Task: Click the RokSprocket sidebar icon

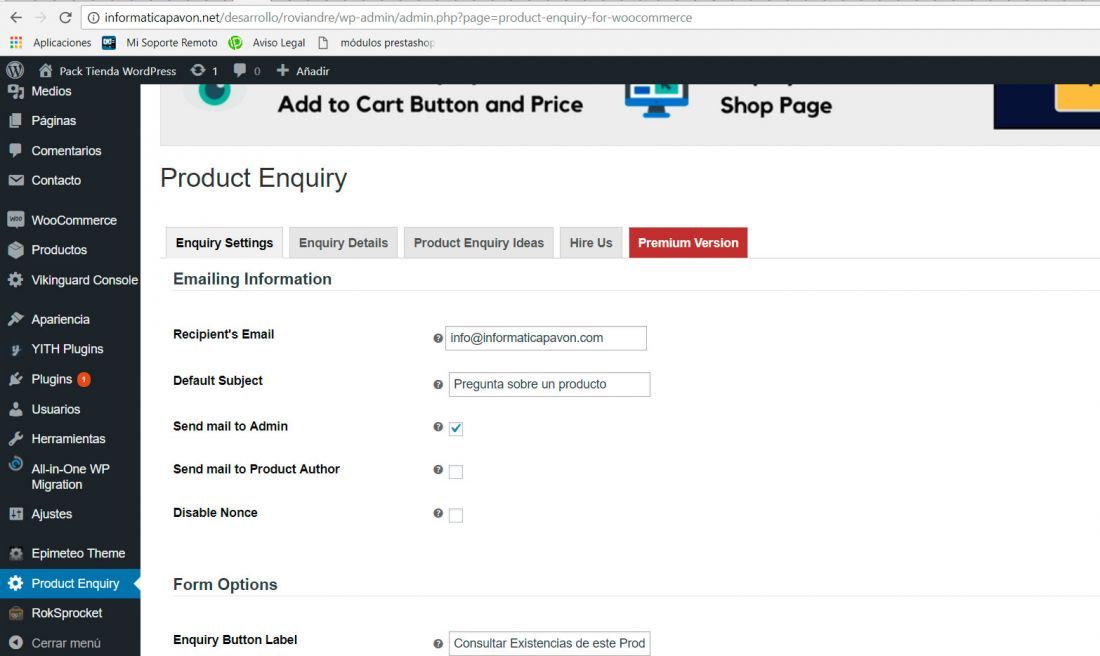Action: tap(15, 613)
